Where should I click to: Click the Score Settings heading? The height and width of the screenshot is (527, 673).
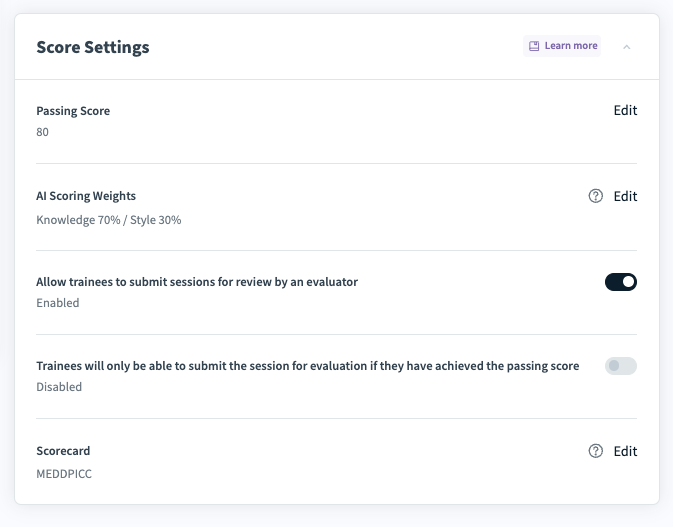(x=93, y=47)
